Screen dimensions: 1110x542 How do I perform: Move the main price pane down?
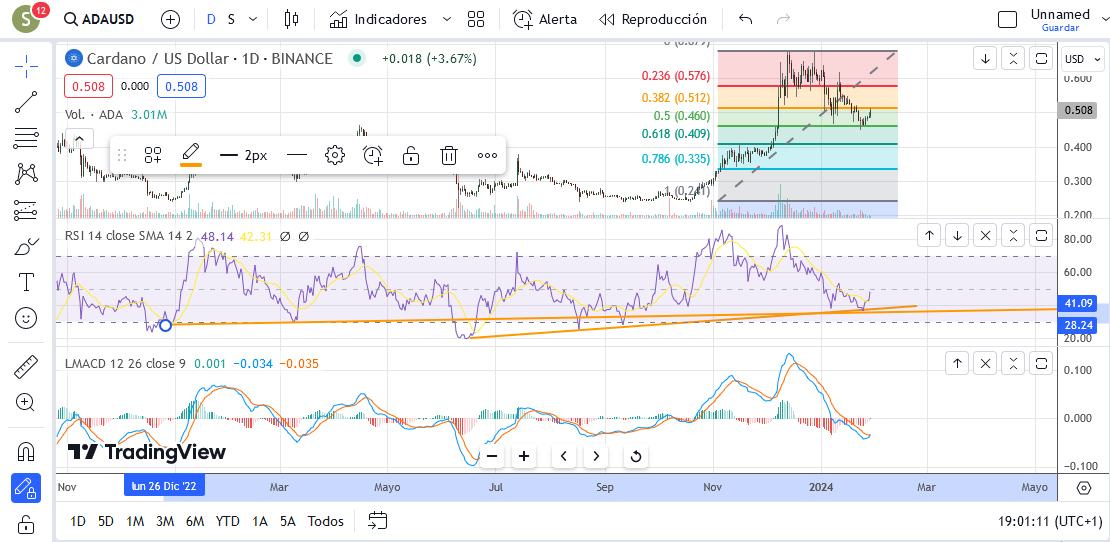point(985,59)
